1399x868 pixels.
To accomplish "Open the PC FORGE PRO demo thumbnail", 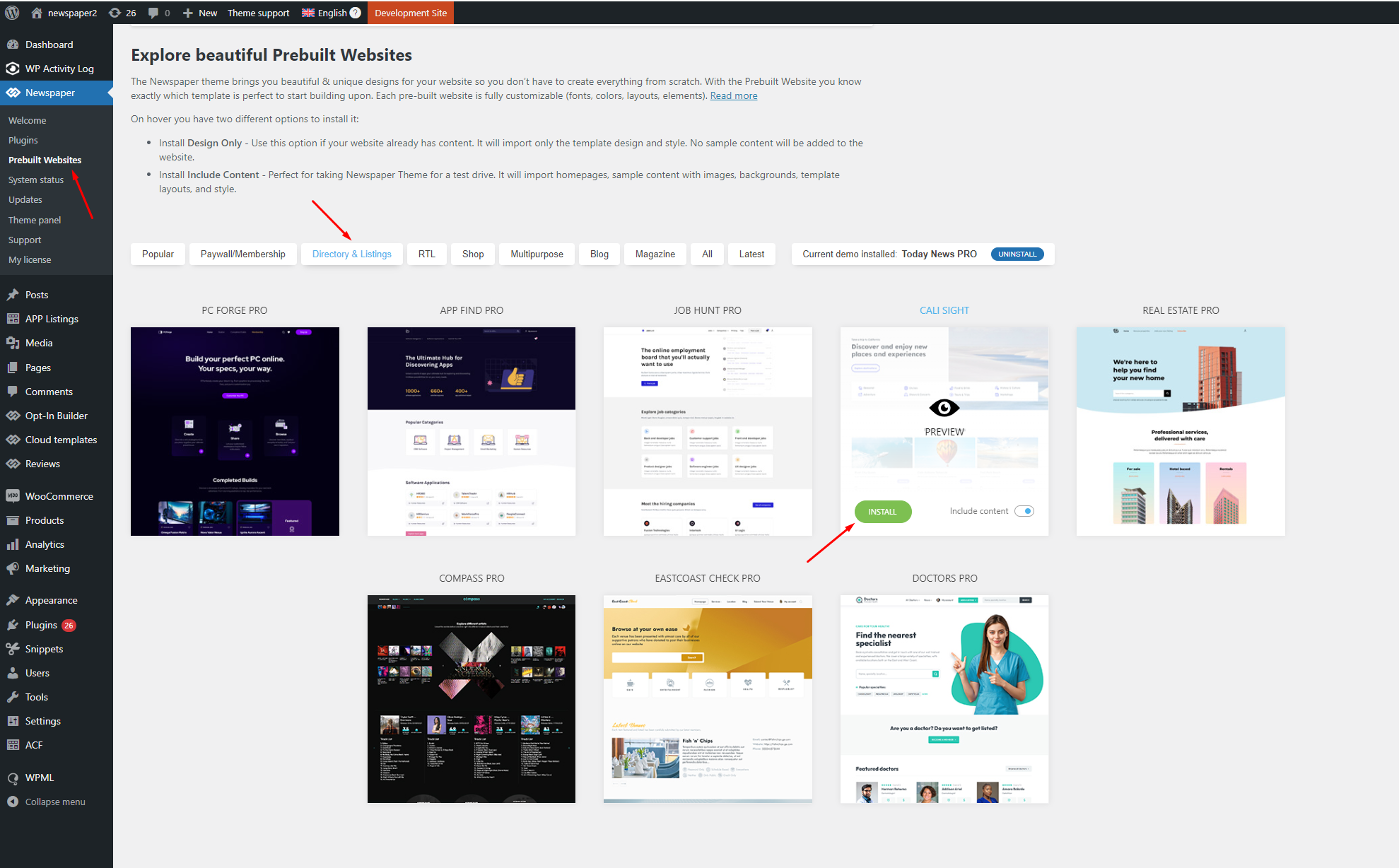I will tap(235, 431).
